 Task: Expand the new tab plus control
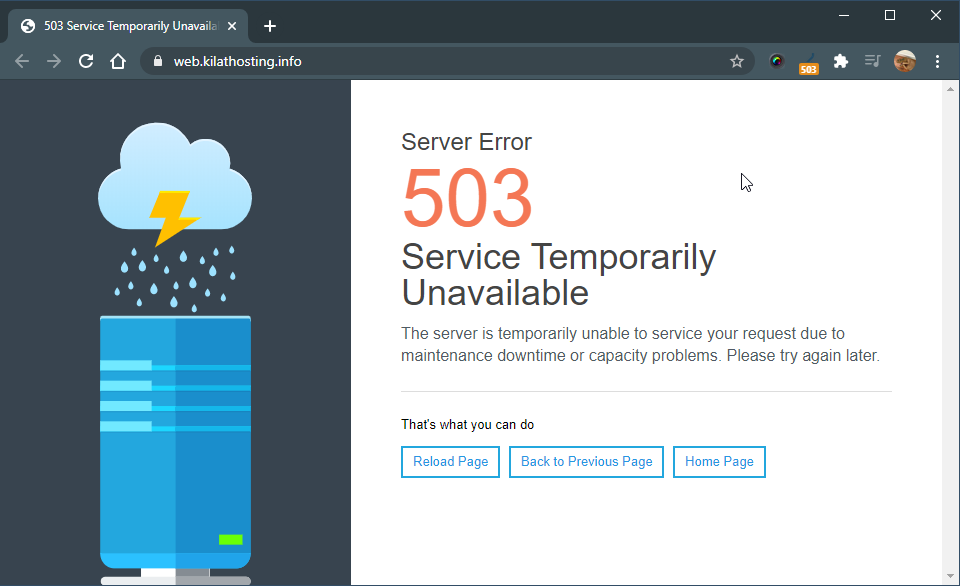coord(269,26)
